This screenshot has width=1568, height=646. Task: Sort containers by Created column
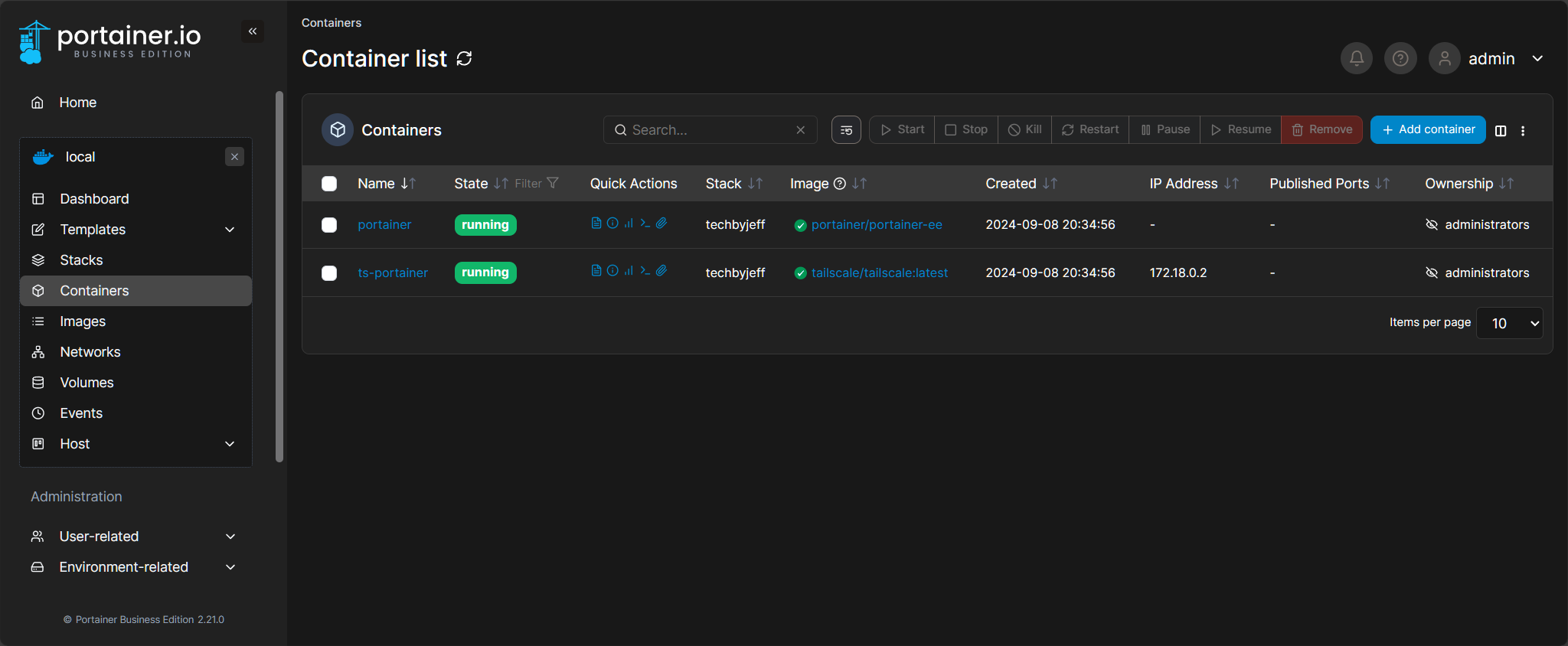click(x=1021, y=184)
